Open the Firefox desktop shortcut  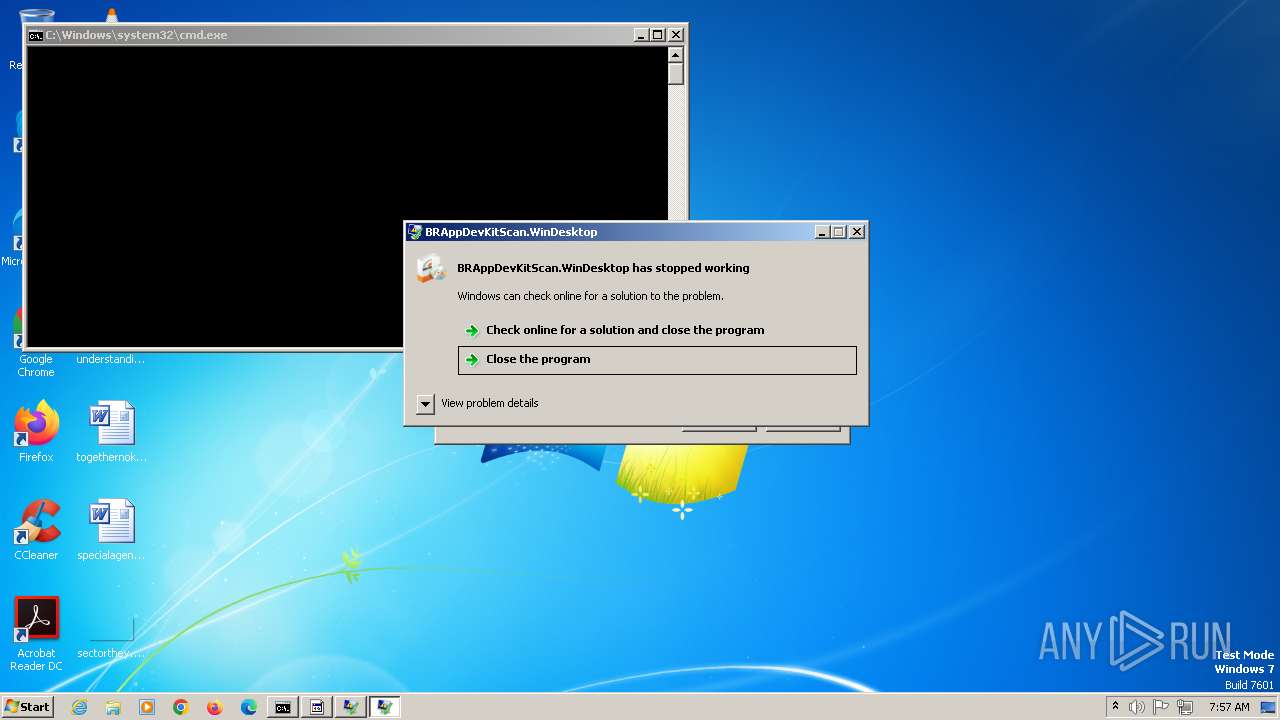click(x=36, y=432)
